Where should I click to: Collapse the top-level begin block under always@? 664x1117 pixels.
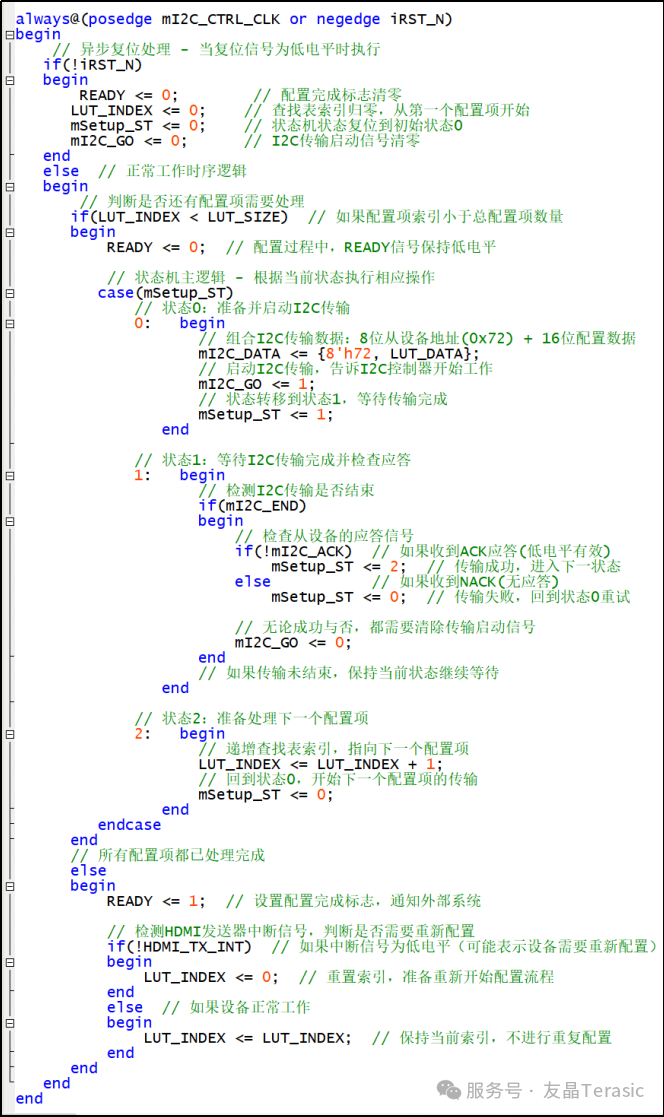tap(10, 35)
